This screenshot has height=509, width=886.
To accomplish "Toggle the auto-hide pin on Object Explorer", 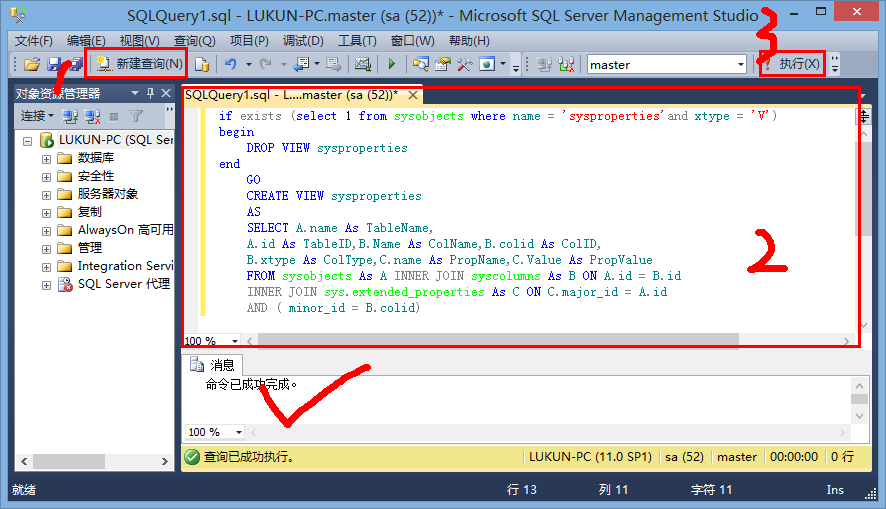I will tap(150, 93).
